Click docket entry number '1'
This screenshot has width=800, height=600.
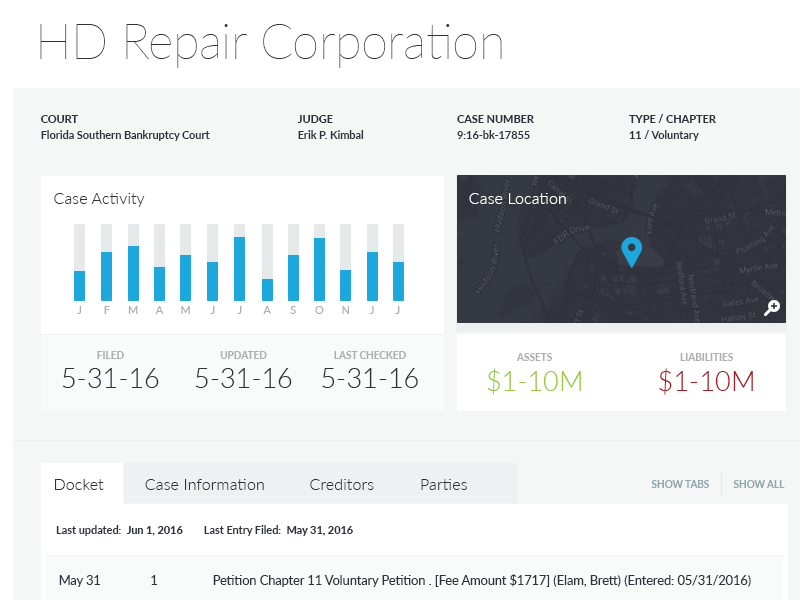154,580
